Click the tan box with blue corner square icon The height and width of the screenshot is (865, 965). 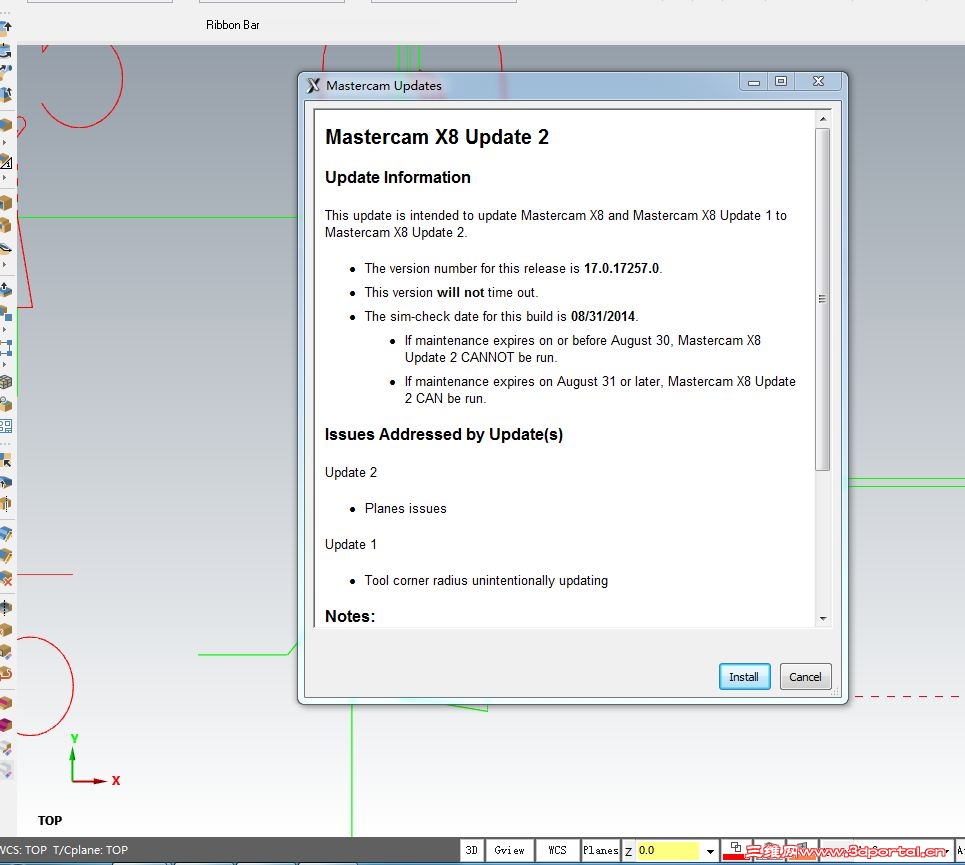tap(6, 313)
